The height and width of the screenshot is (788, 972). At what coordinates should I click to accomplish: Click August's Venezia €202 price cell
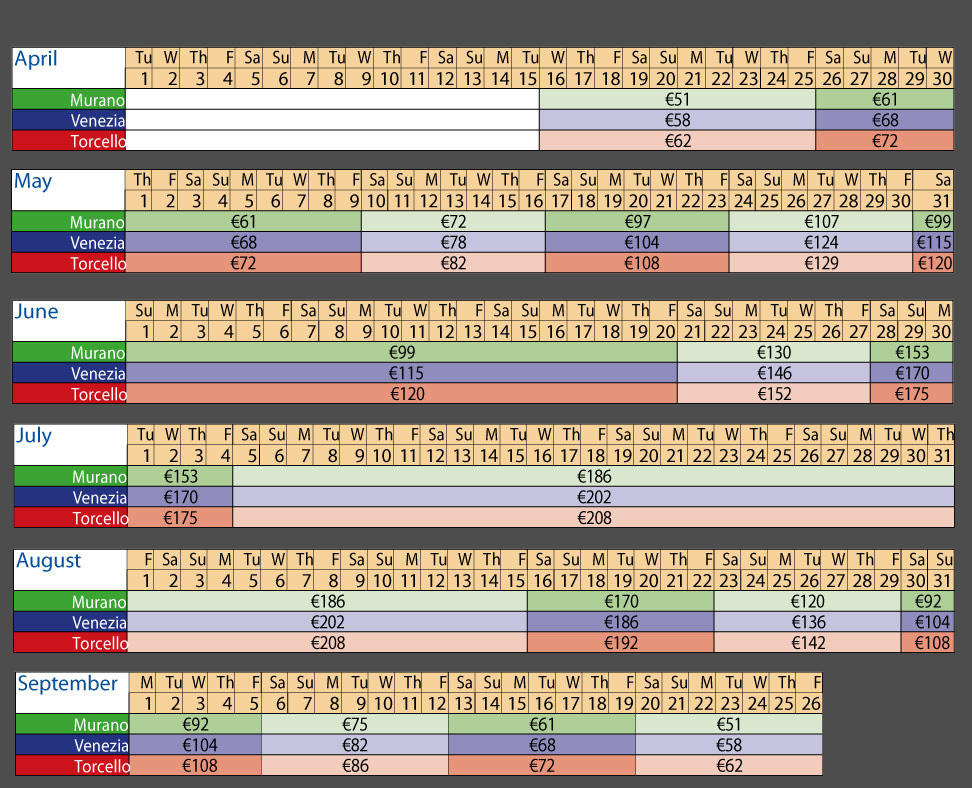(327, 622)
